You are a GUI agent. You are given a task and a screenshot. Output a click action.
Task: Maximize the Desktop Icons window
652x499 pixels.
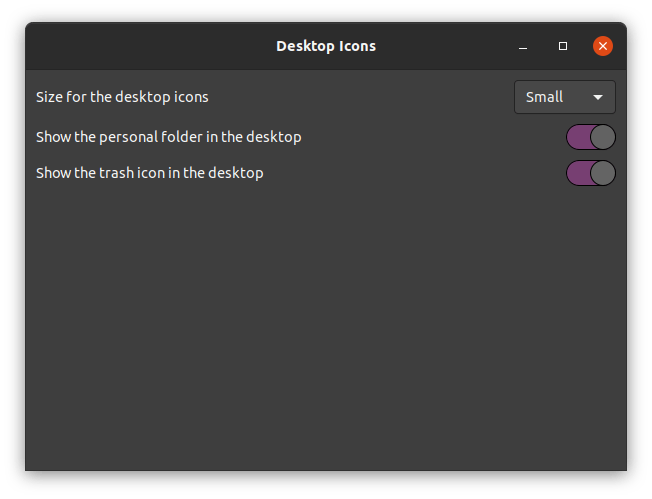(x=563, y=46)
